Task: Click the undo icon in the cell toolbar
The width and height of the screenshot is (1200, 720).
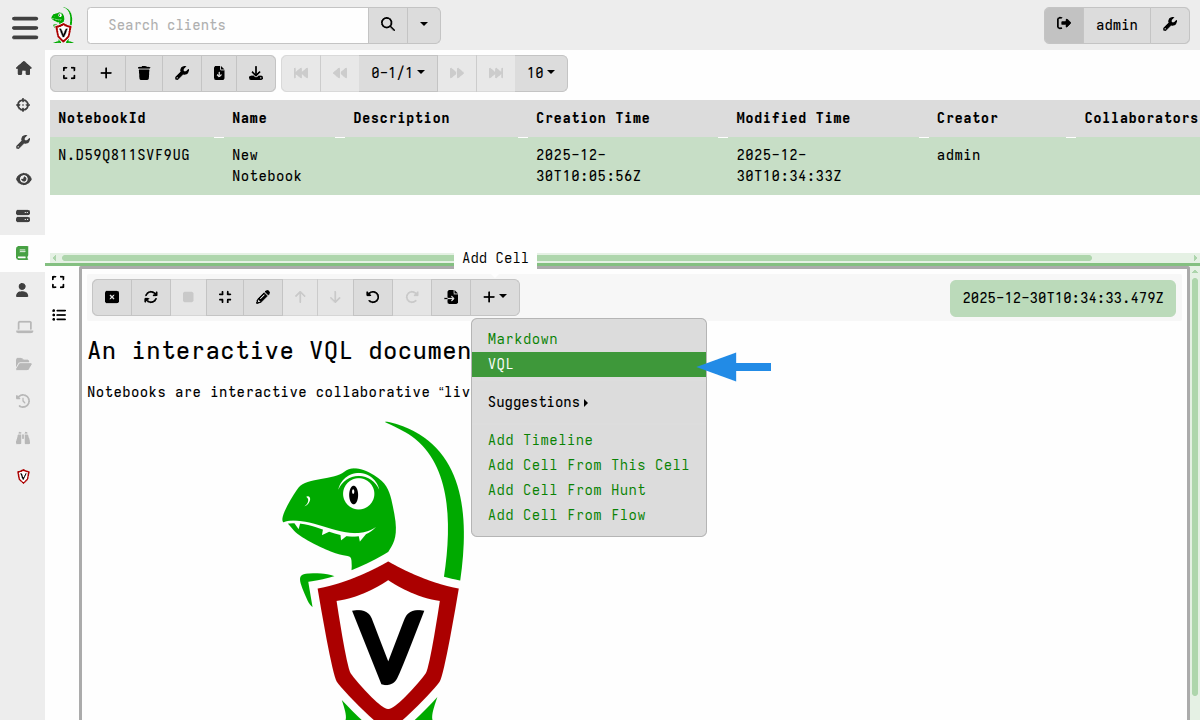Action: click(373, 297)
